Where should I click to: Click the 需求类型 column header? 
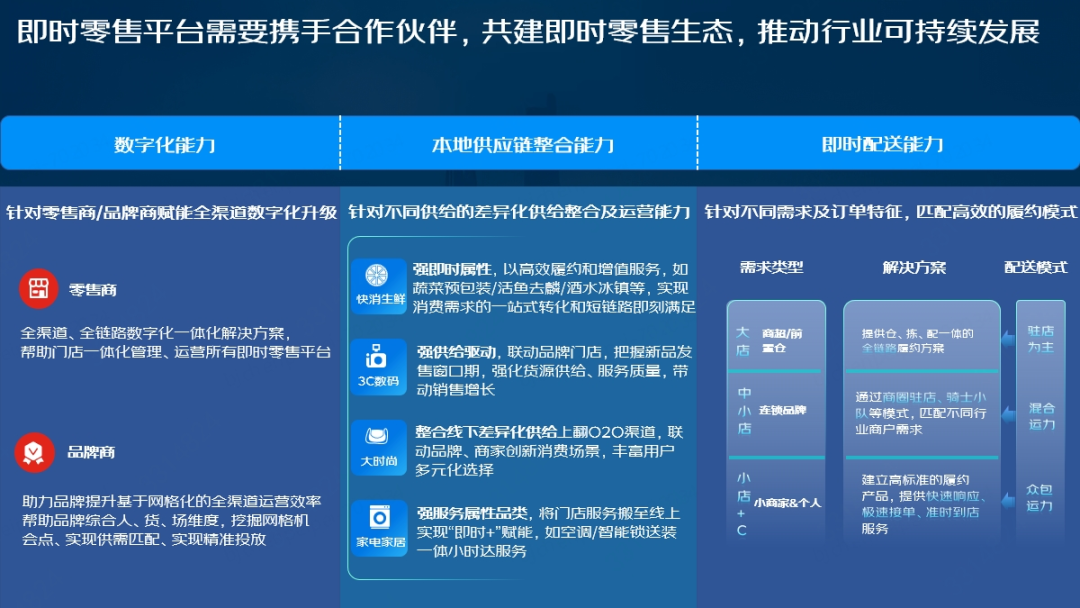point(771,267)
